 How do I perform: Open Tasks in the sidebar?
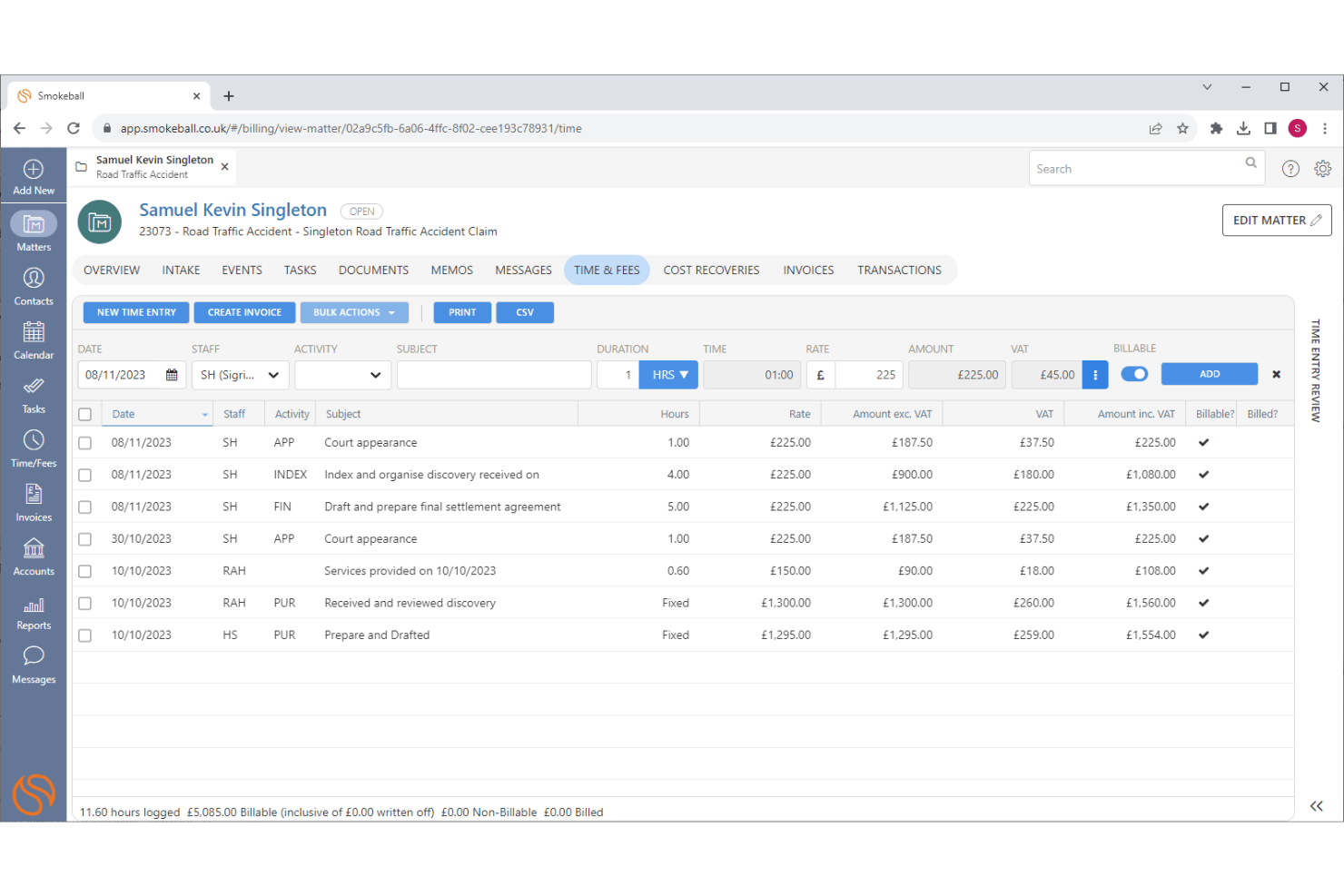pyautogui.click(x=34, y=395)
